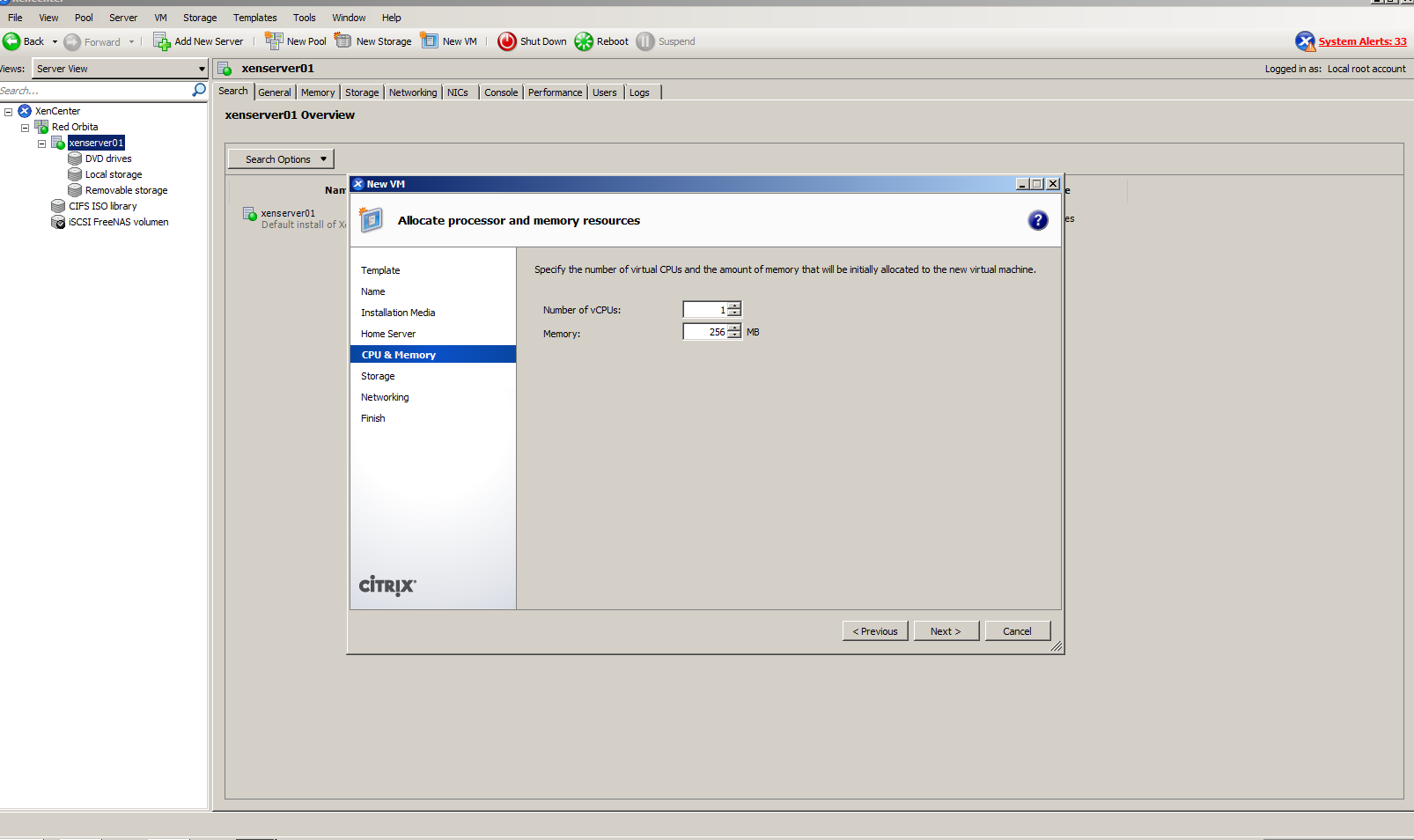Increase the number of vCPUs with up arrow
This screenshot has height=840, width=1414.
click(734, 306)
